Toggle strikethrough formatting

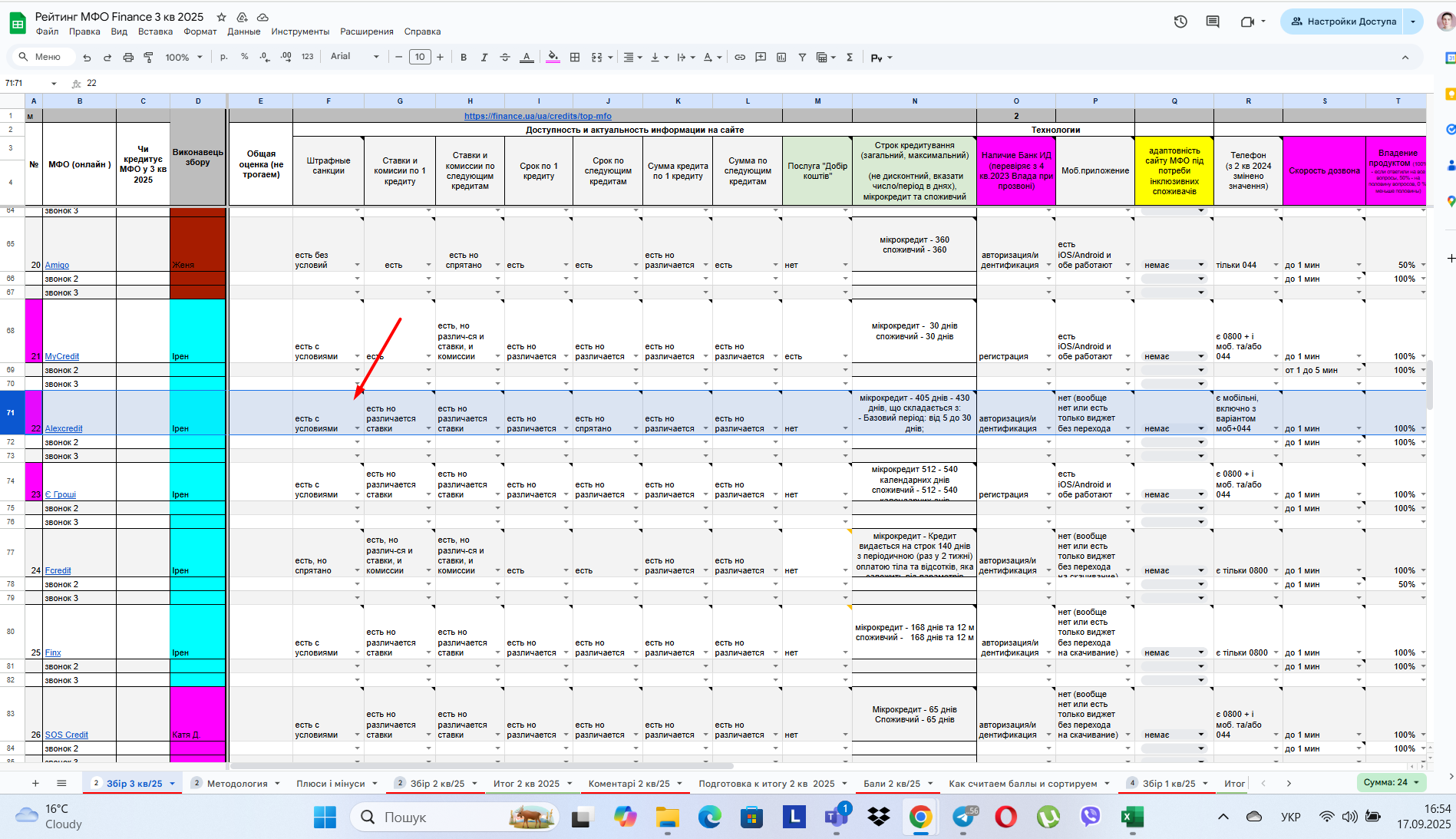[x=505, y=58]
